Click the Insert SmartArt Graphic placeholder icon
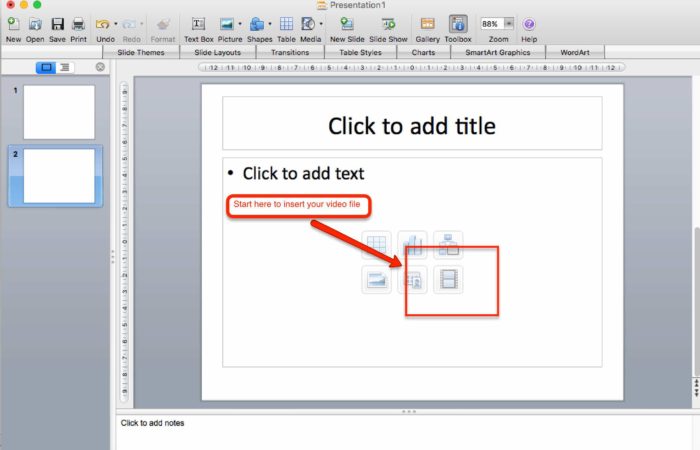The width and height of the screenshot is (700, 450). (x=448, y=245)
